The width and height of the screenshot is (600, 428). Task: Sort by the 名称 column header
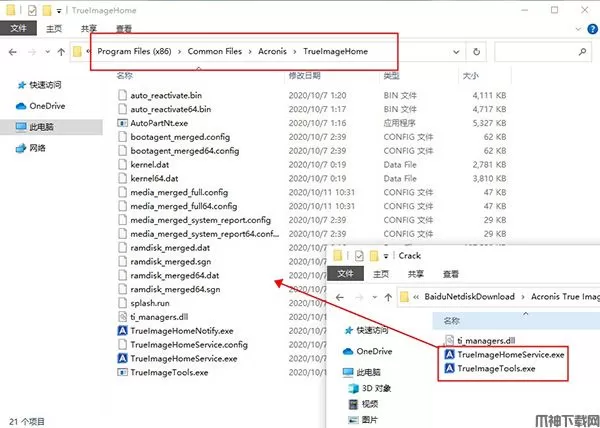[125, 76]
